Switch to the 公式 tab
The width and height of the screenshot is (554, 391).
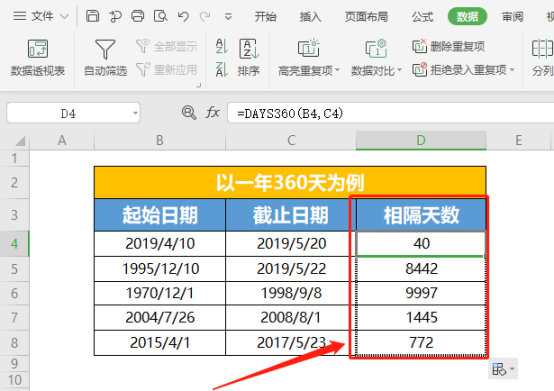coord(422,17)
